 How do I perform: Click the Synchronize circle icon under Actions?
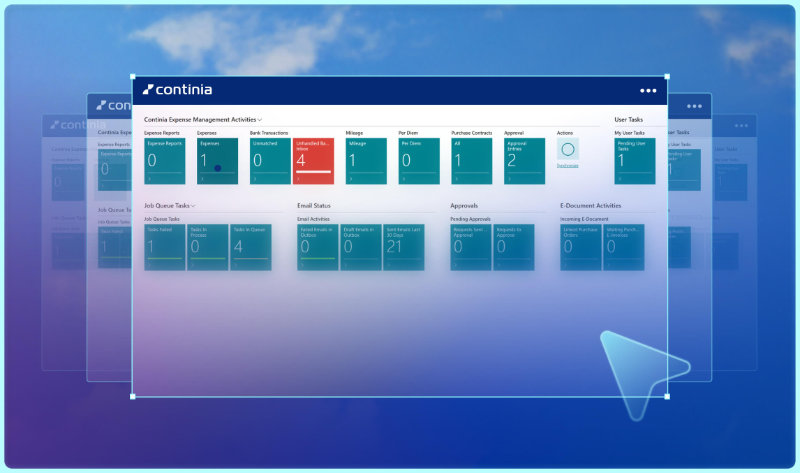[567, 149]
